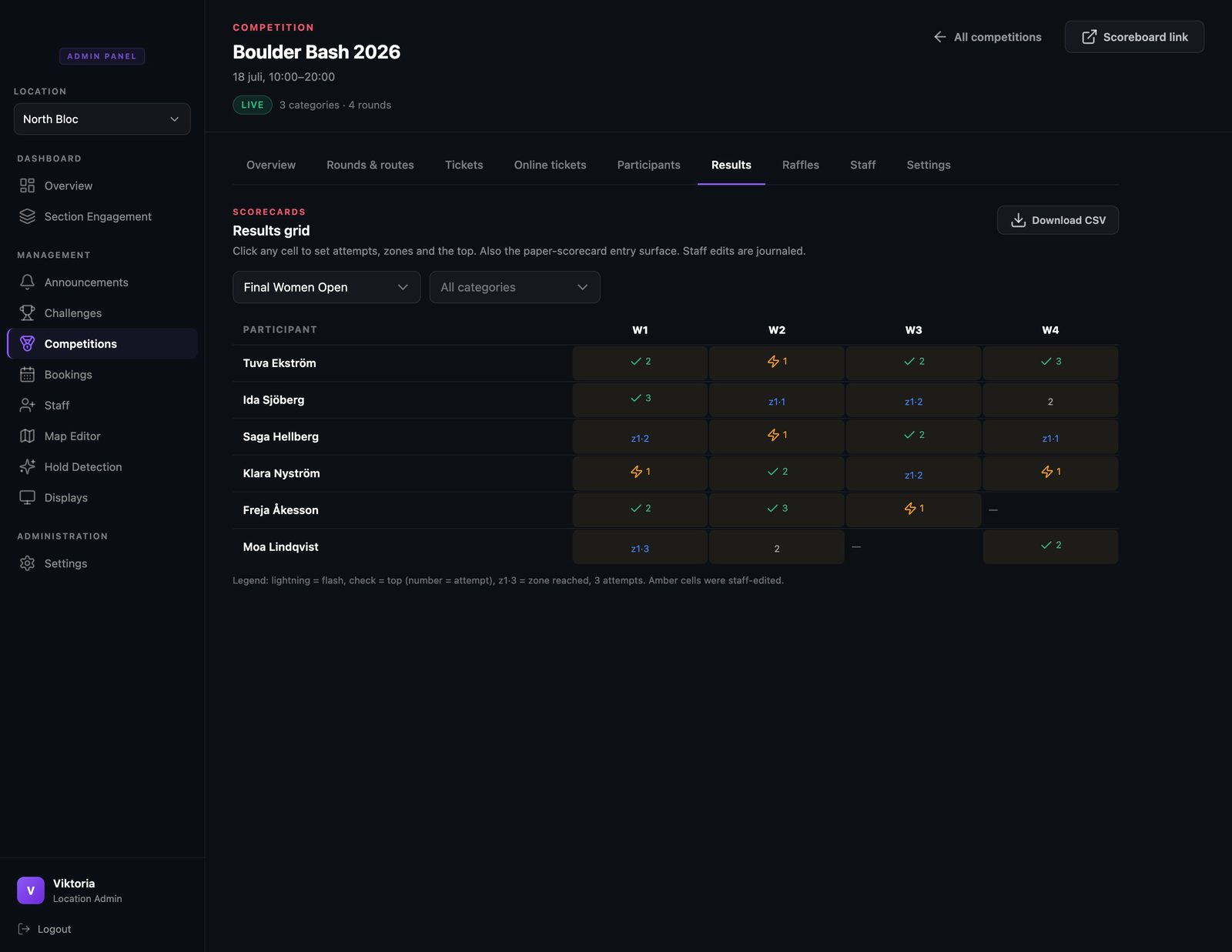Click the Viktoria avatar badge
1232x952 pixels.
(x=31, y=890)
